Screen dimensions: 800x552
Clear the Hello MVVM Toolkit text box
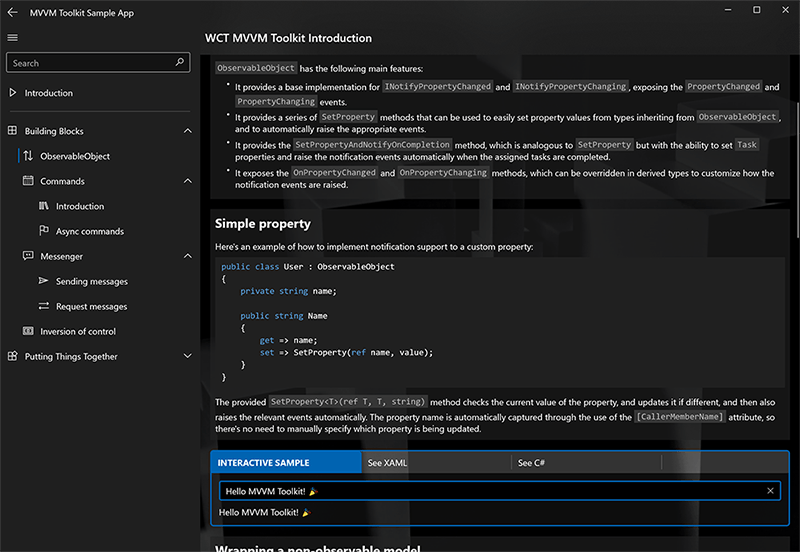click(x=770, y=490)
